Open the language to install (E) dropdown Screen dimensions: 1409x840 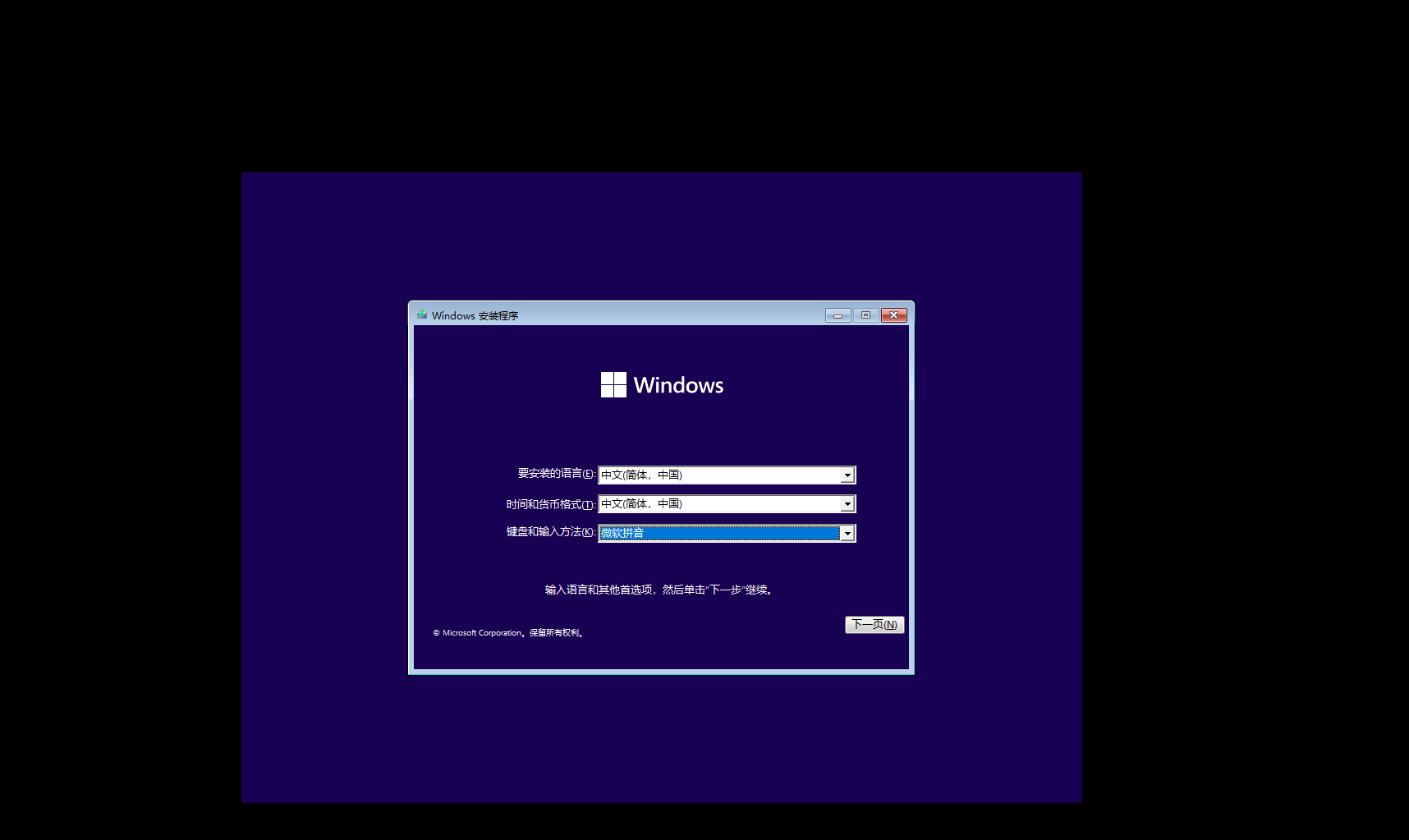(x=727, y=475)
